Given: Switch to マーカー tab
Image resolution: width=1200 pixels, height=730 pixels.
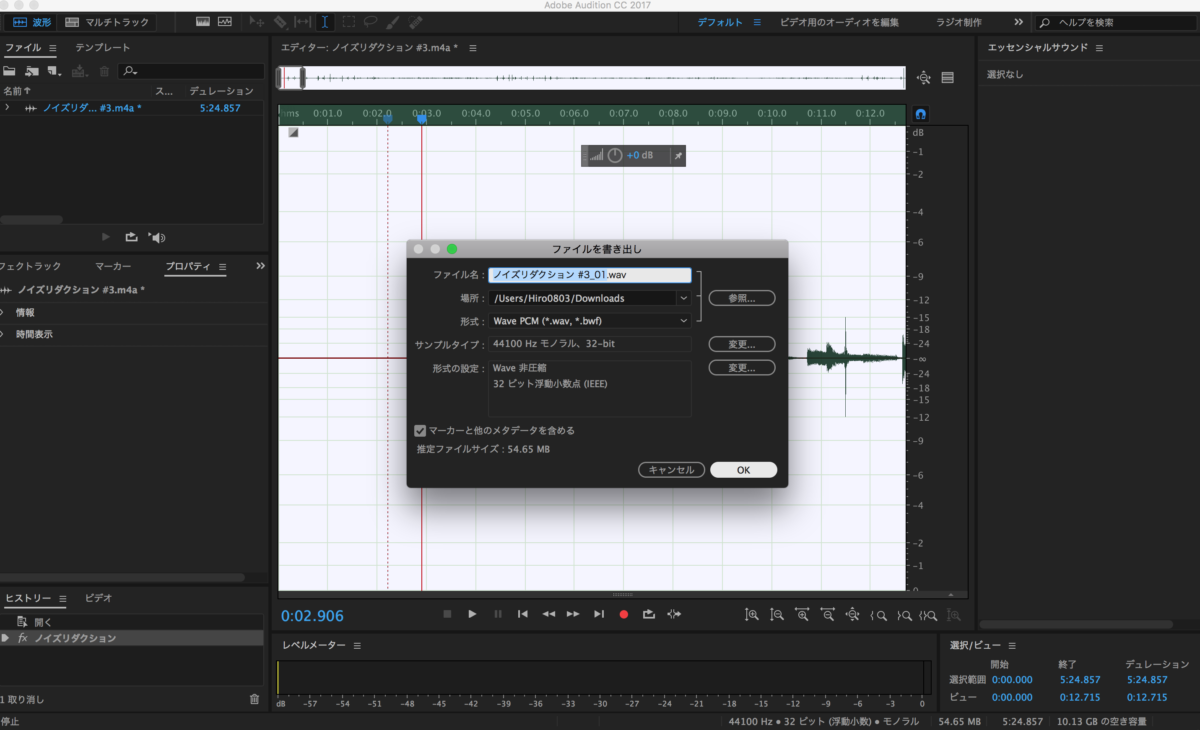Looking at the screenshot, I should point(113,266).
